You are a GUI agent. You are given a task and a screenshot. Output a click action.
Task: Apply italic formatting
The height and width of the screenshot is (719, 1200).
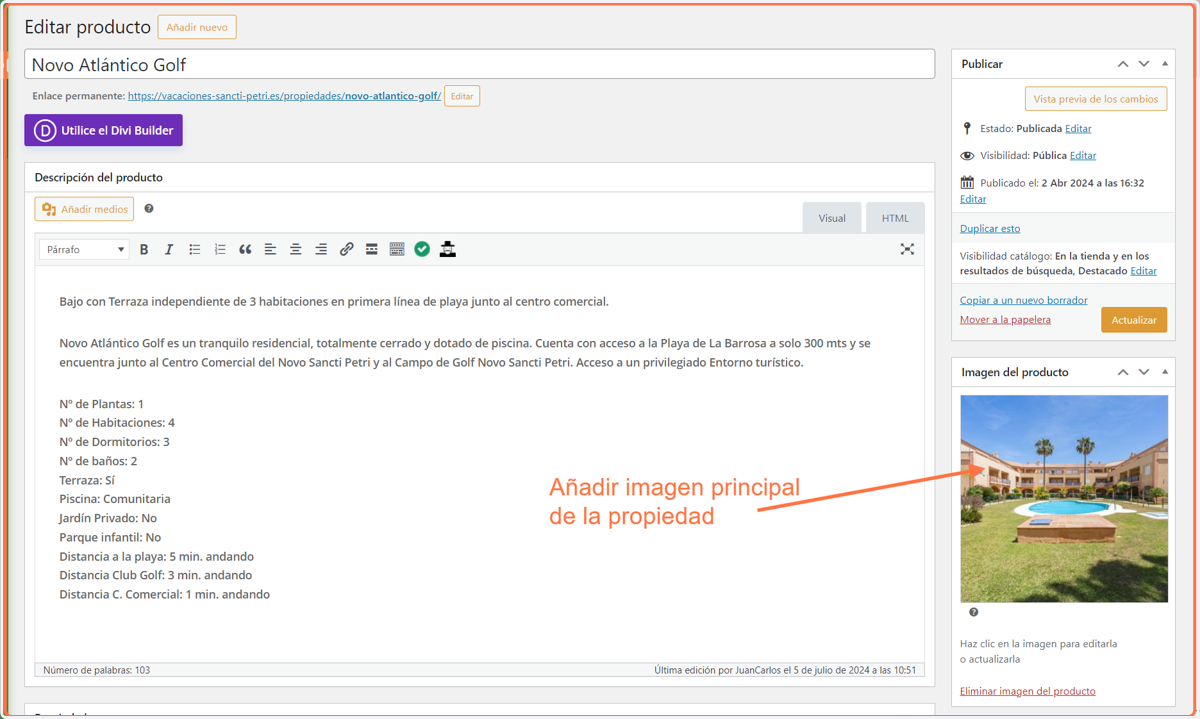tap(169, 249)
